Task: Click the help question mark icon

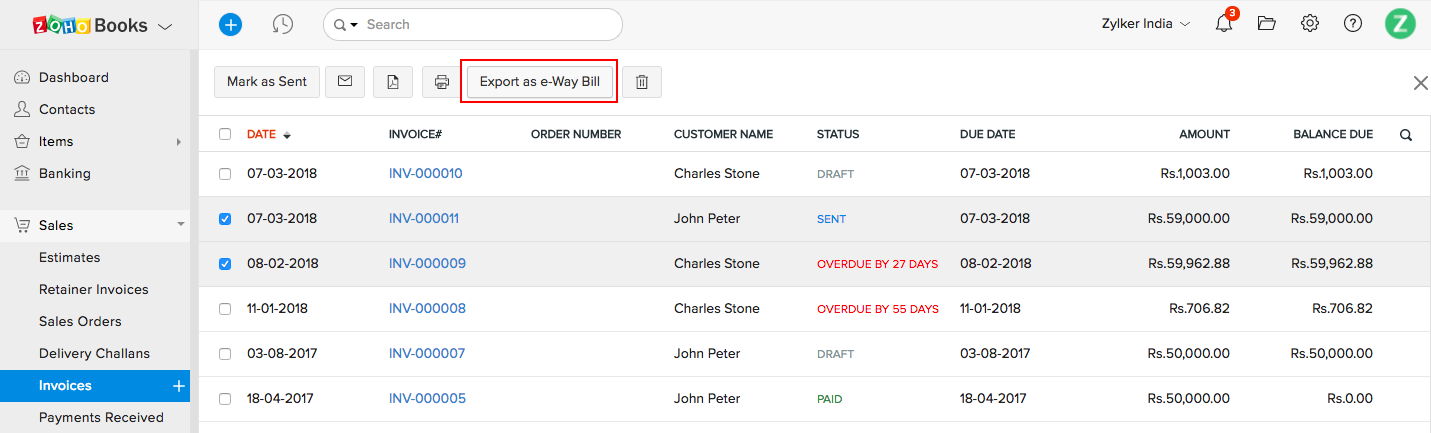Action: click(1353, 24)
